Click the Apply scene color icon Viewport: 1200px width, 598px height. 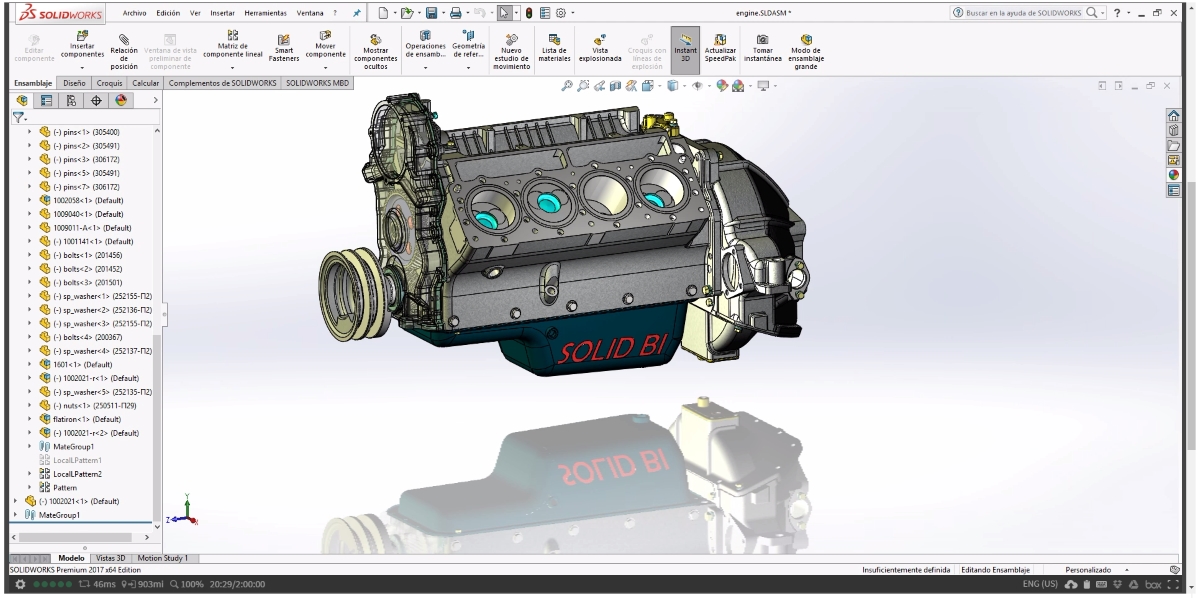pyautogui.click(x=738, y=86)
